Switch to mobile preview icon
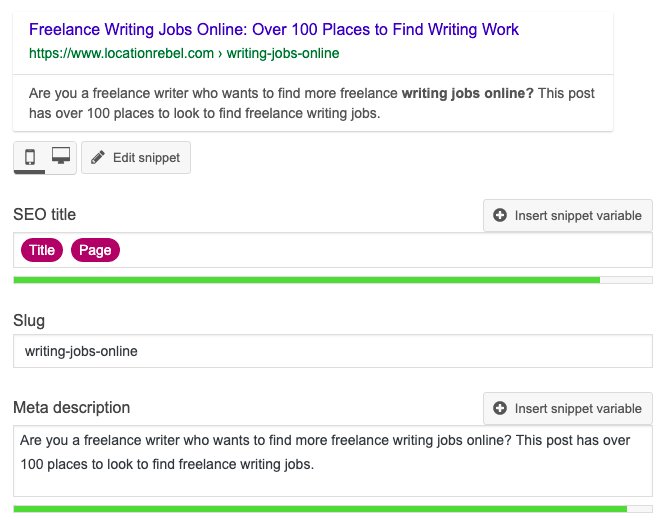Image resolution: width=666 pixels, height=525 pixels. 30,157
